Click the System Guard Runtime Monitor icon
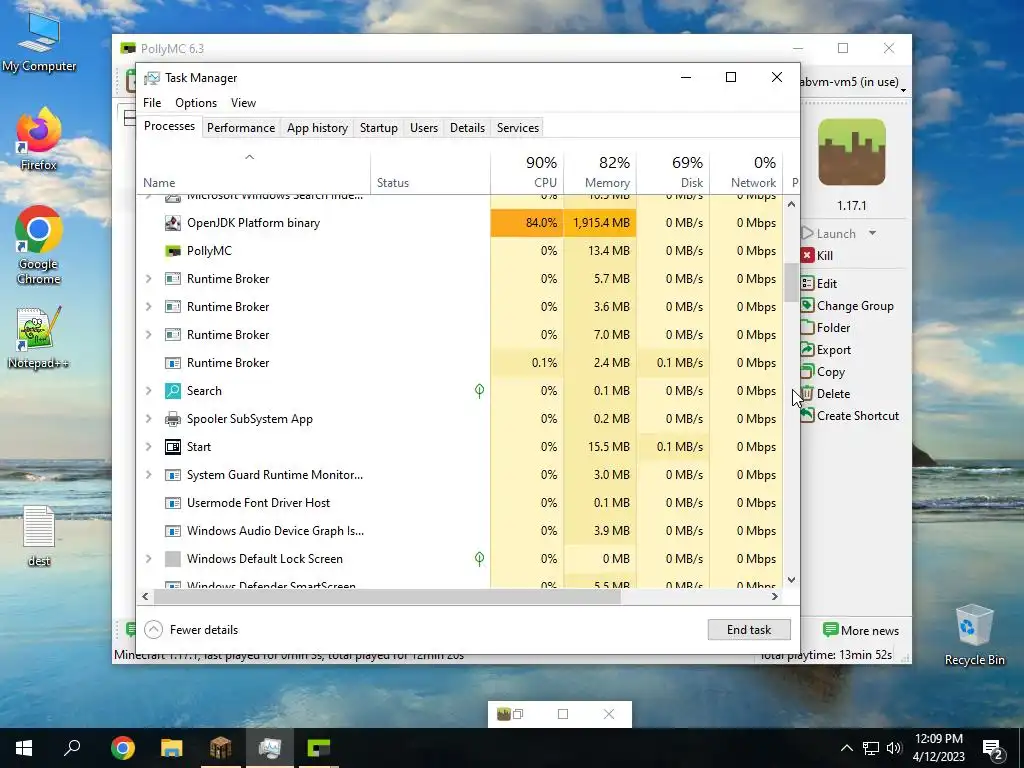Viewport: 1024px width, 768px height. [x=172, y=475]
